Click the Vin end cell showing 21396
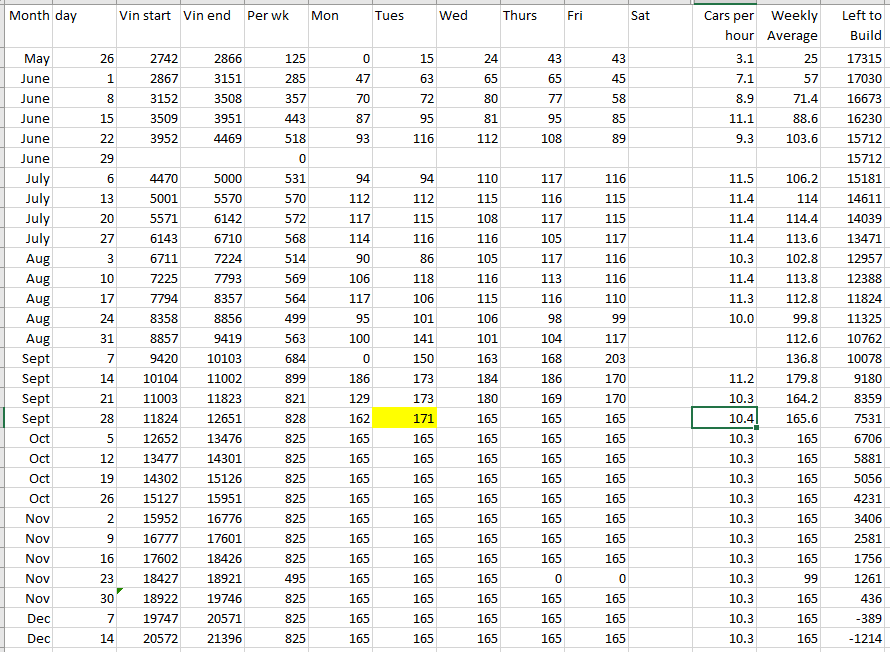 pyautogui.click(x=212, y=638)
